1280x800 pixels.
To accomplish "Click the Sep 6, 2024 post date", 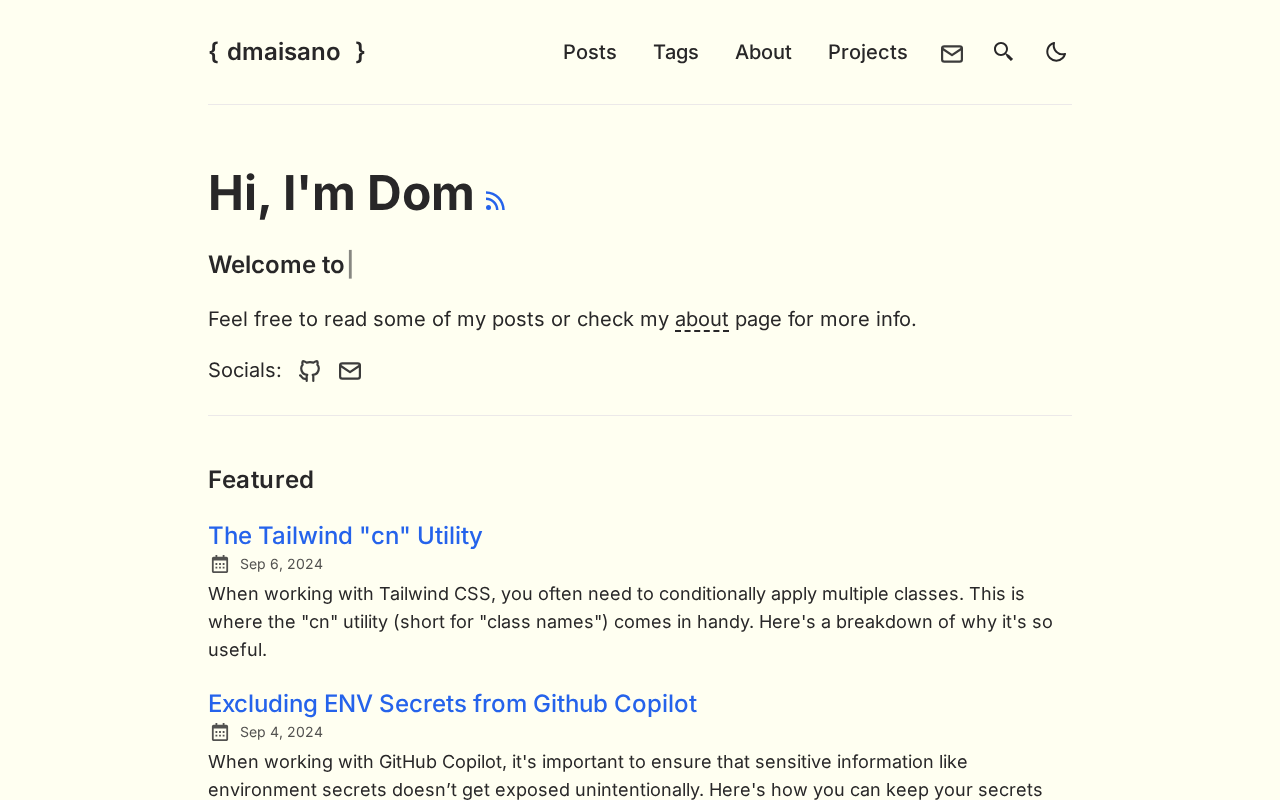I will 281,564.
